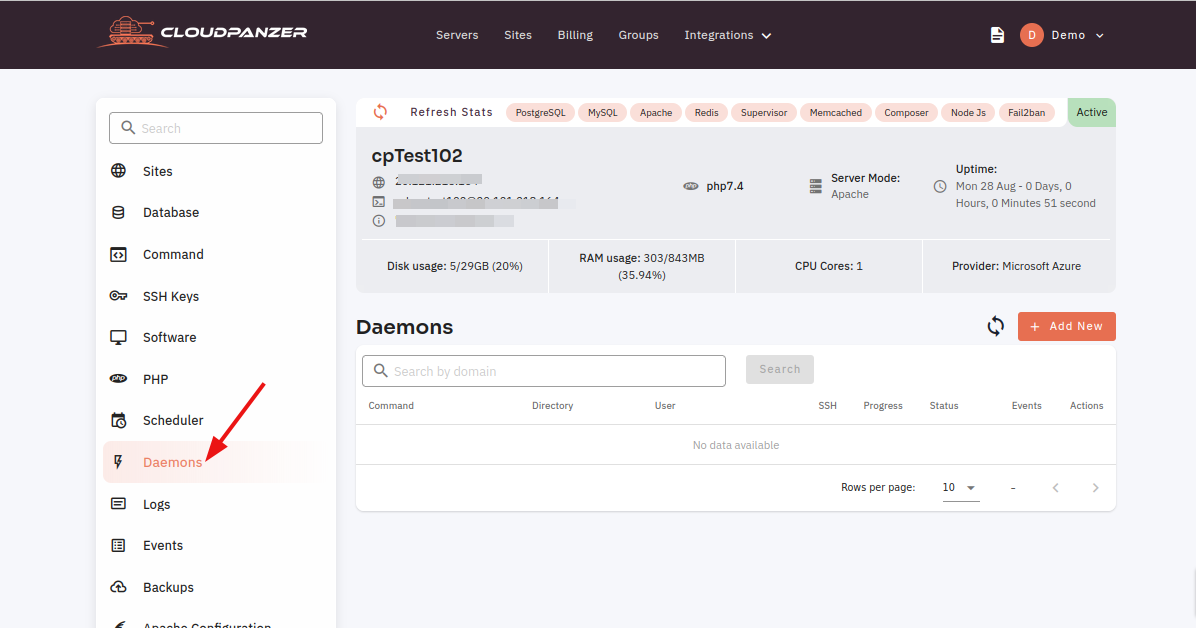Click the Fail2ban service tag
Viewport: 1196px width, 628px height.
pos(1027,113)
